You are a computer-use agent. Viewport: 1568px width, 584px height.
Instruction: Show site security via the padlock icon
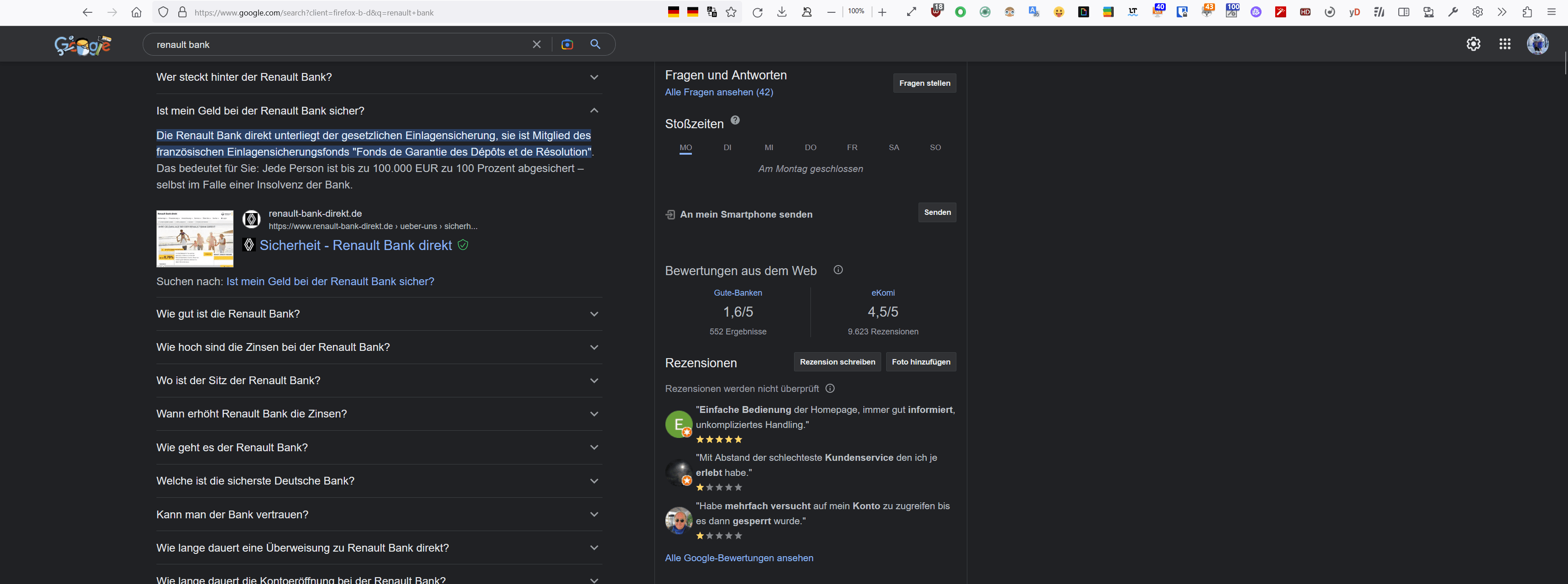[x=182, y=12]
